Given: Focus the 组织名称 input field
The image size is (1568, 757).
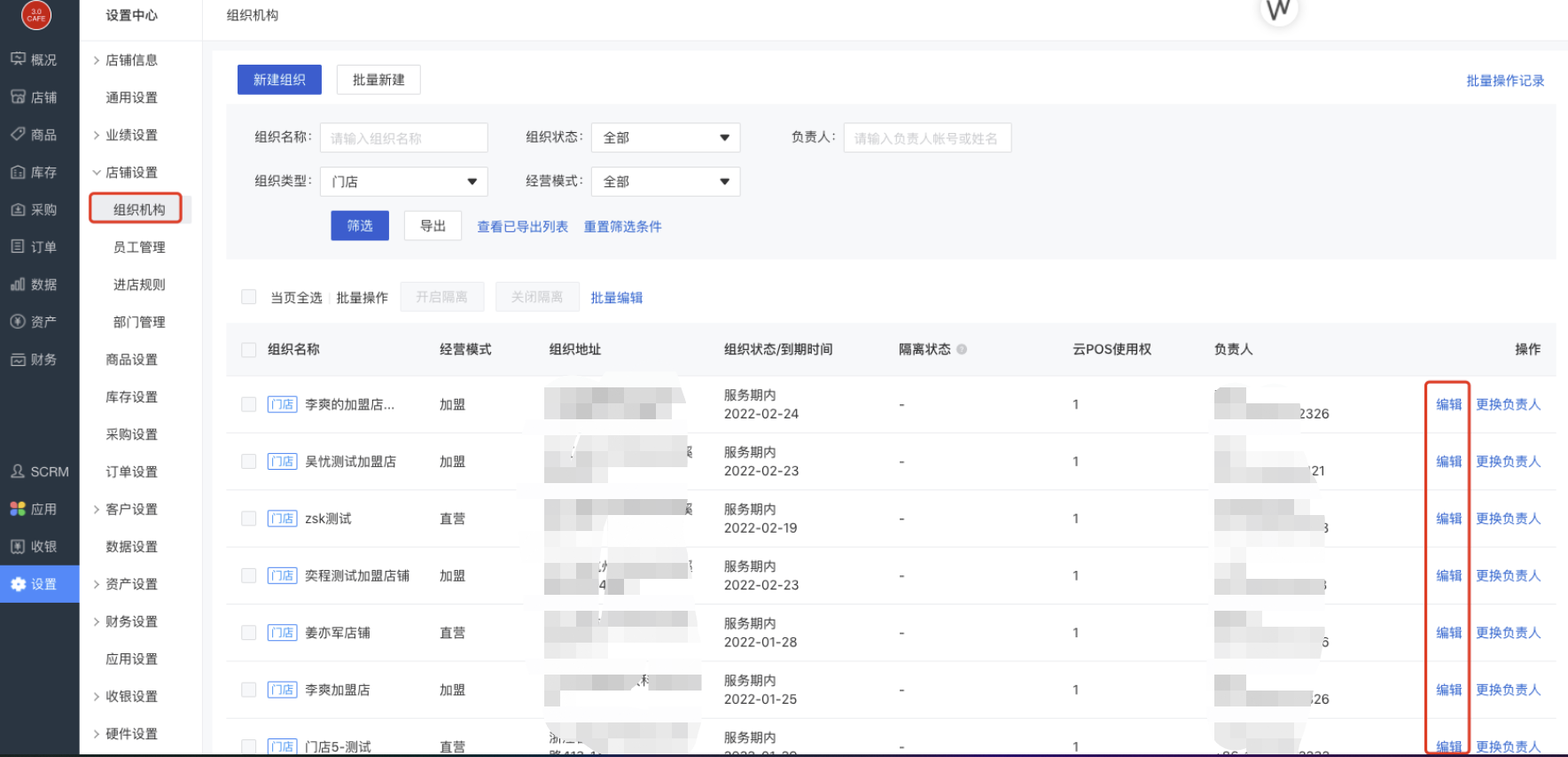Looking at the screenshot, I should tap(404, 137).
